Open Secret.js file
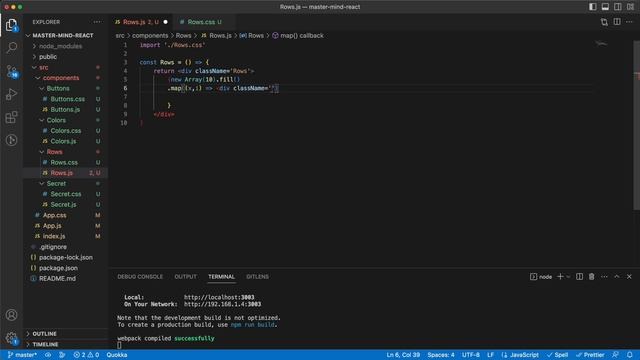Screen dimensions: 640x360 (x=65, y=204)
